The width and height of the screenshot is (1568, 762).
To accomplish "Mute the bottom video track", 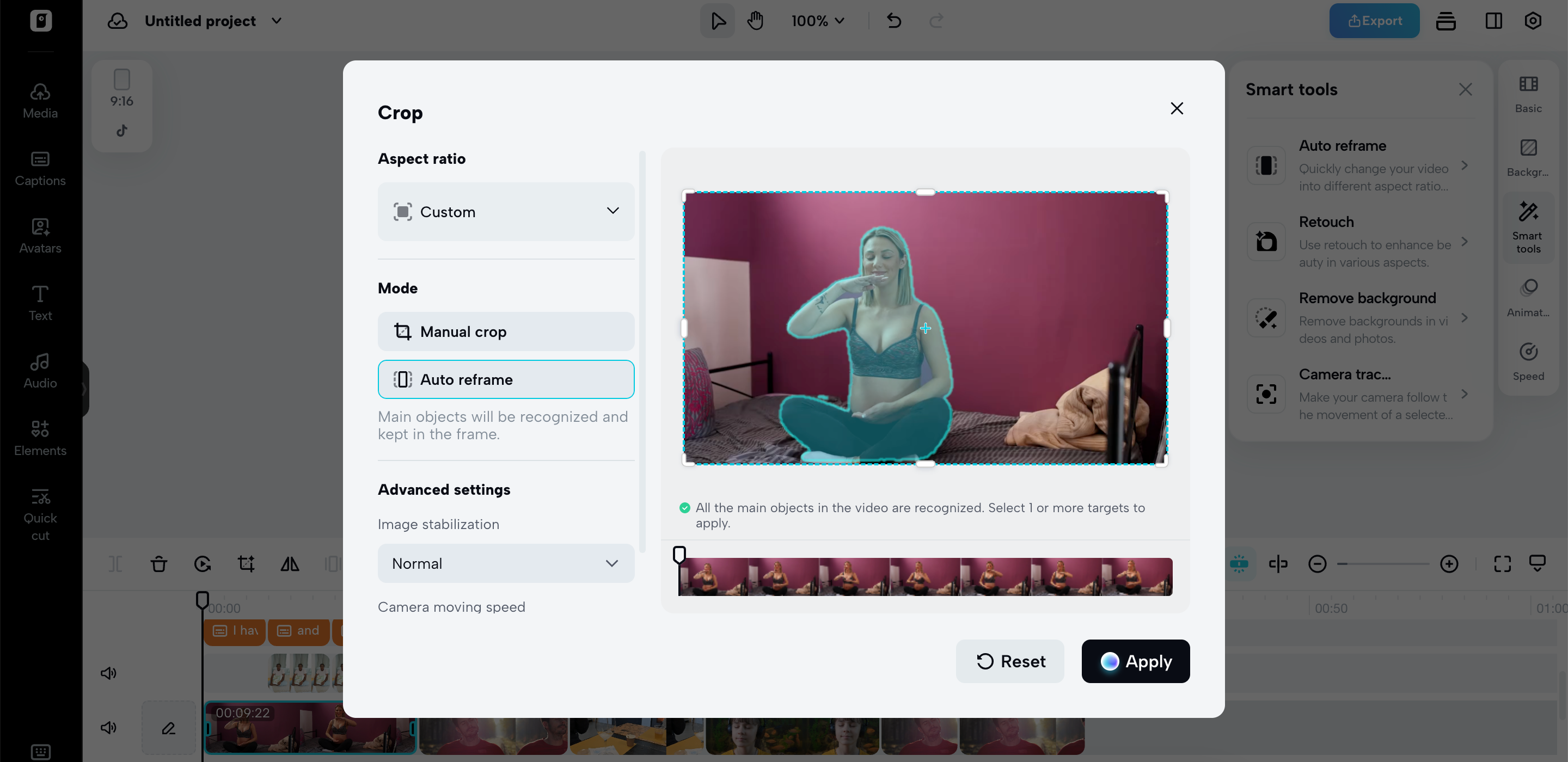I will pos(108,727).
